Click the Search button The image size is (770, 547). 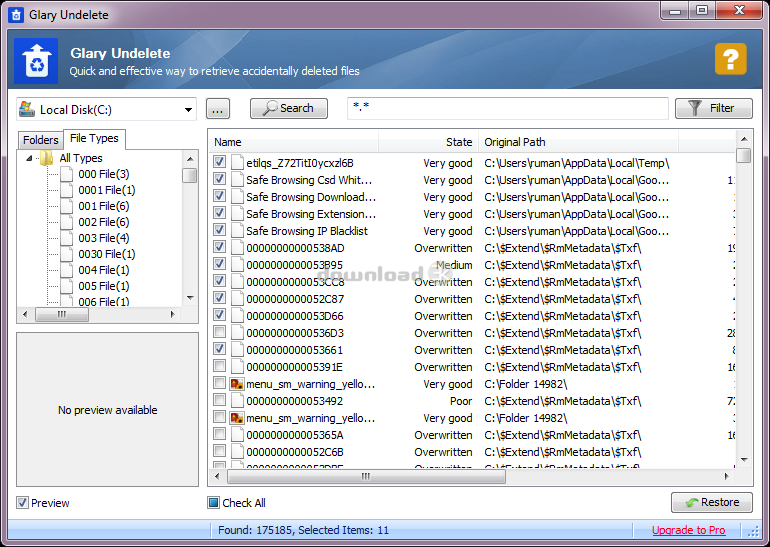[289, 109]
